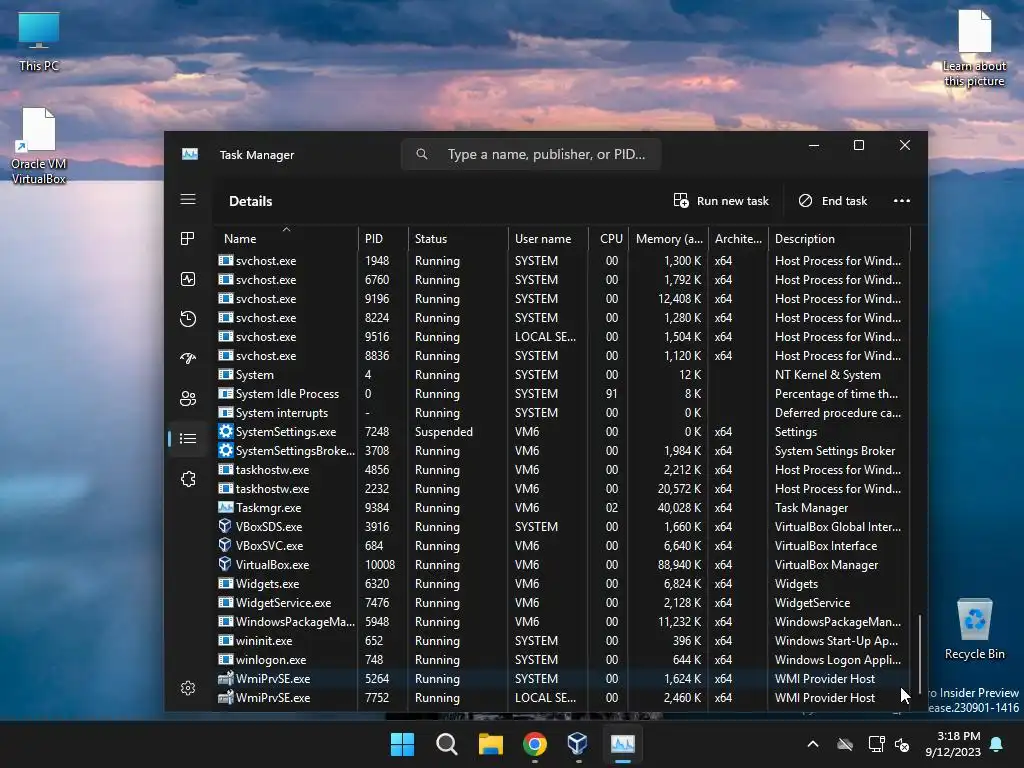Open the Performance page icon

point(188,279)
